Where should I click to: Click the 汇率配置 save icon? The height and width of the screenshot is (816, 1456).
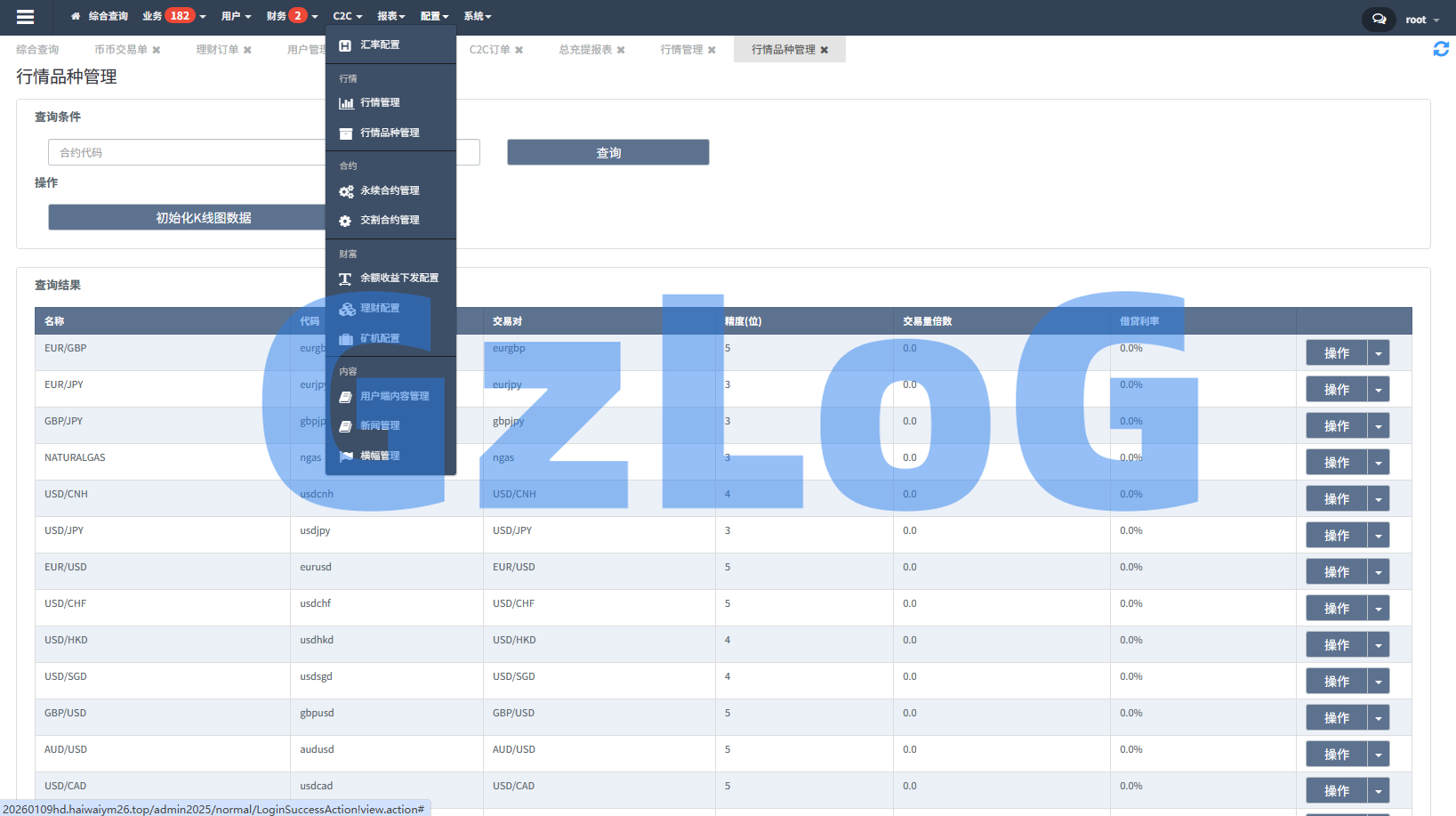345,45
